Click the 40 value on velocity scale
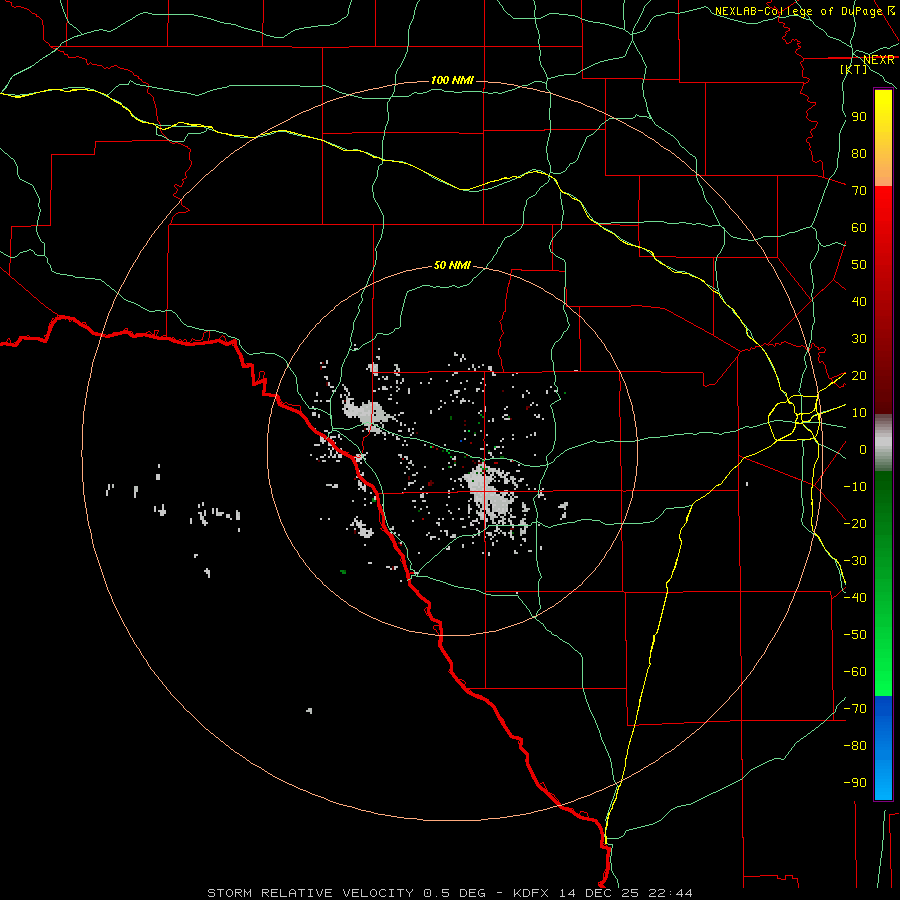Viewport: 900px width, 900px height. pos(859,302)
